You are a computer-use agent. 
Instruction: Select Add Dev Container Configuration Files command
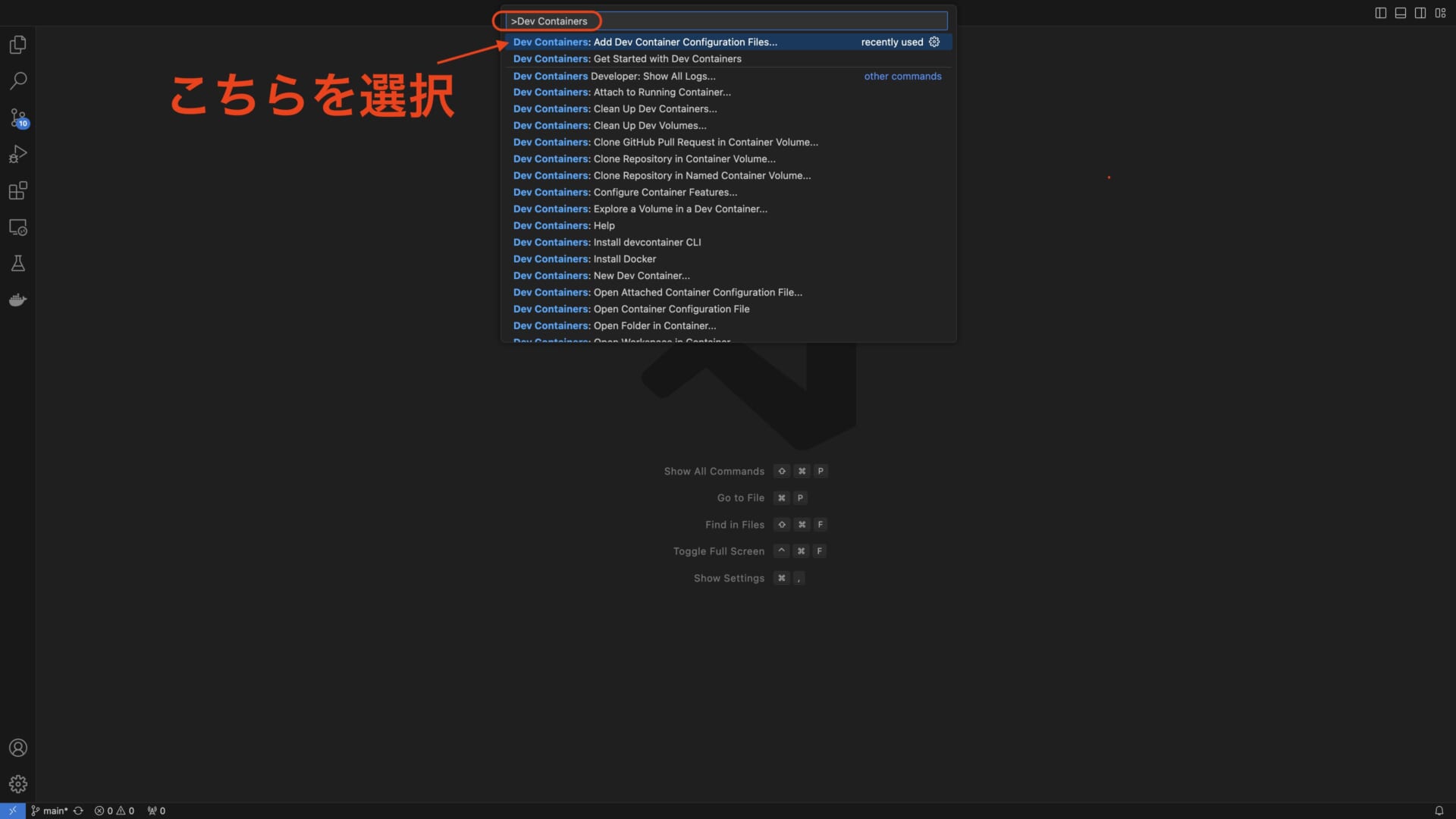coord(728,42)
